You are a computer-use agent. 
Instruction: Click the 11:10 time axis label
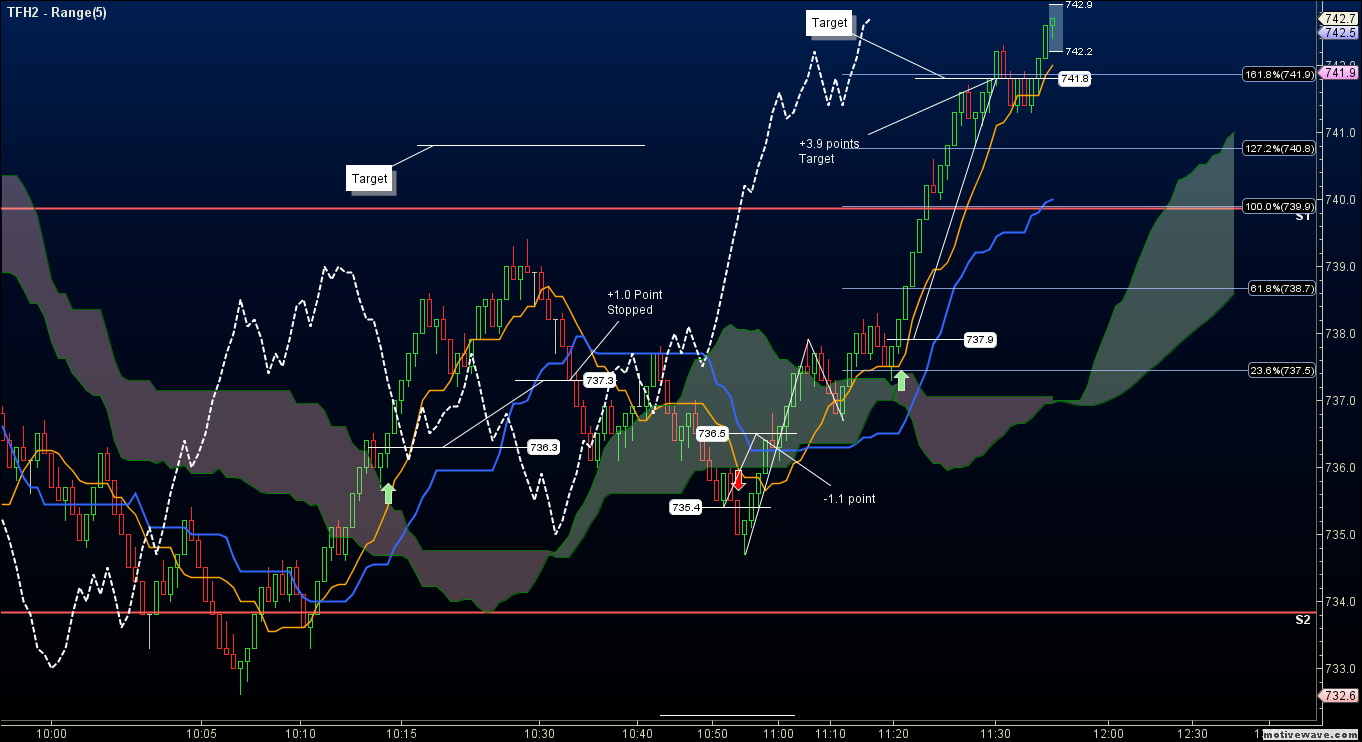830,733
